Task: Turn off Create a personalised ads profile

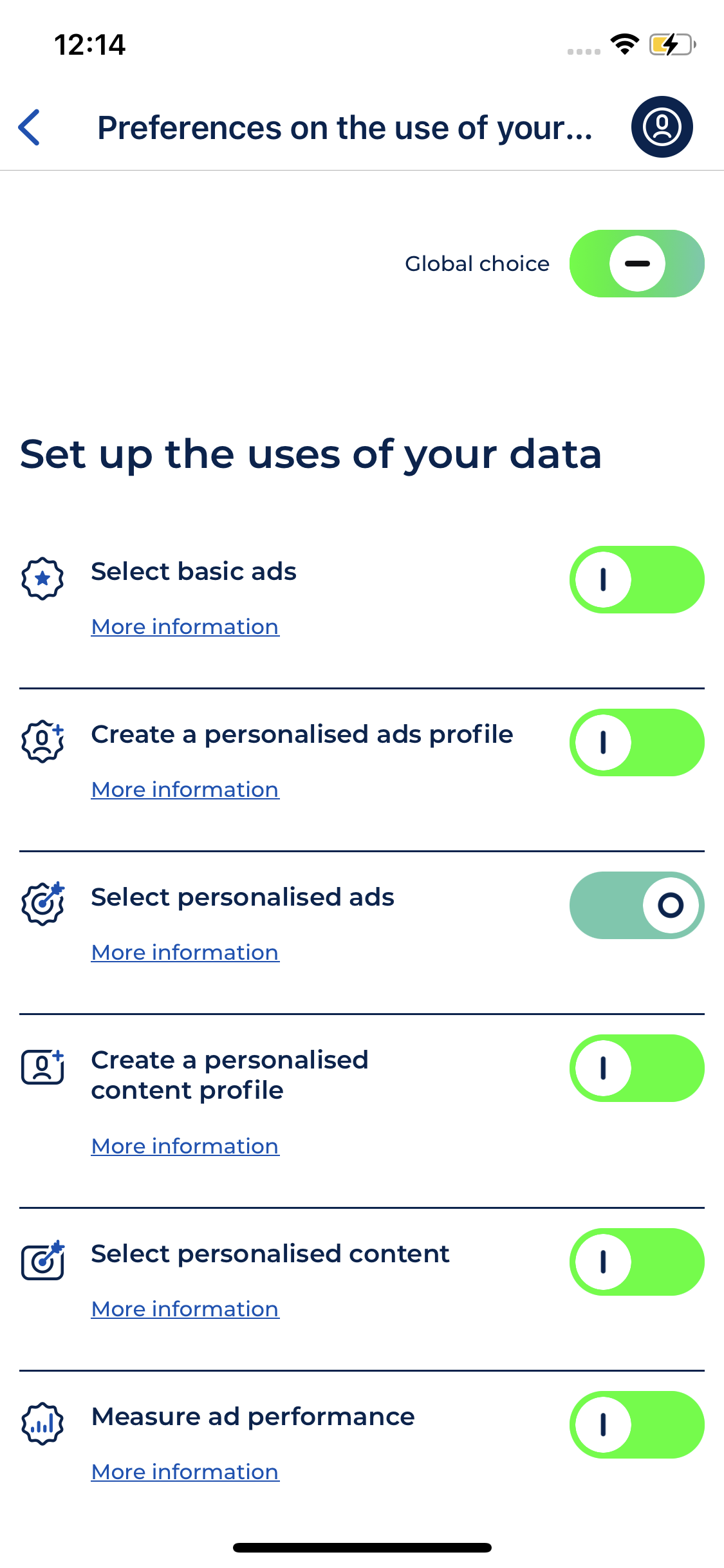Action: pyautogui.click(x=636, y=743)
